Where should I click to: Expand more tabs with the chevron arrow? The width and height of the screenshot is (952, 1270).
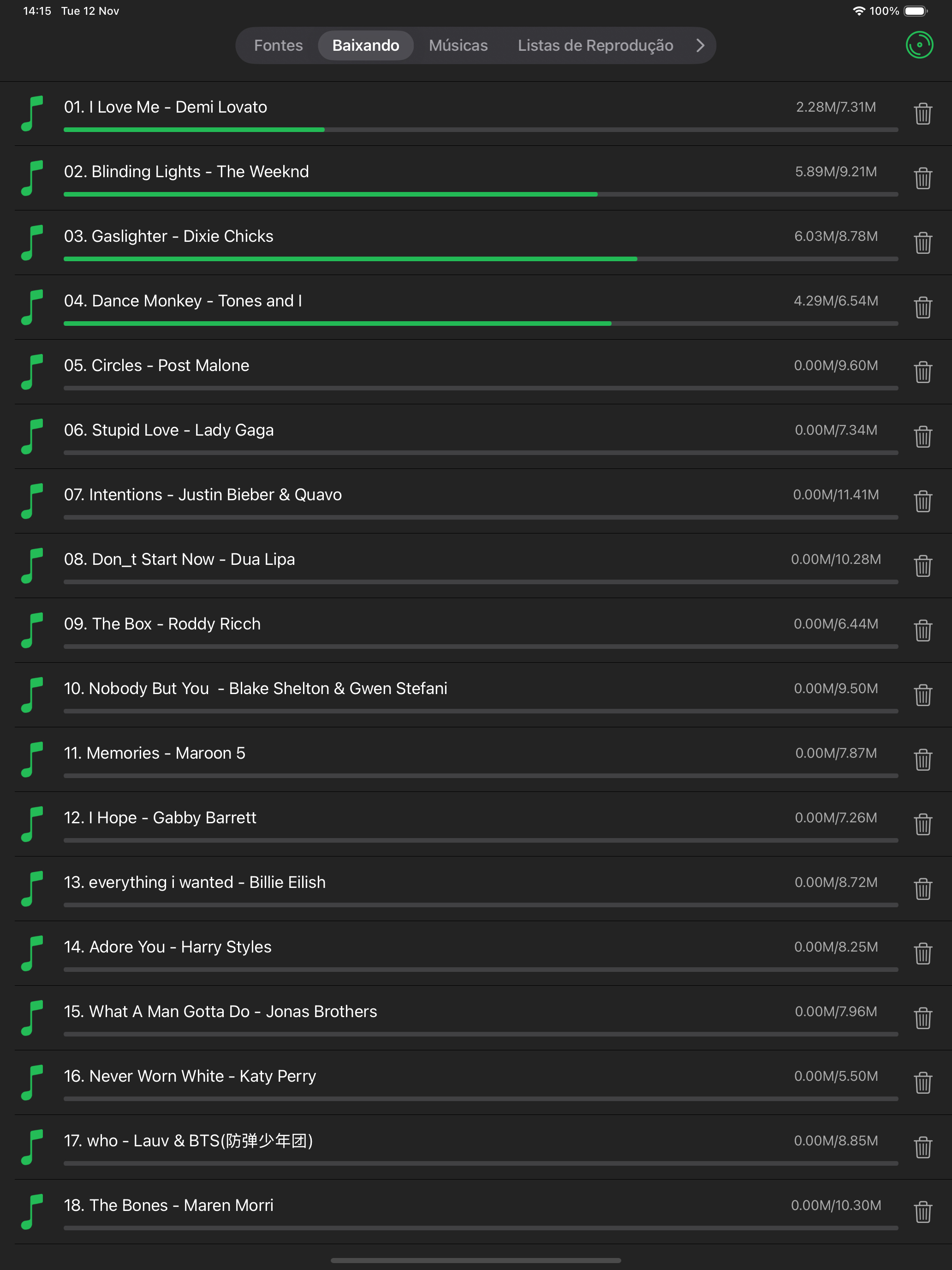(700, 45)
